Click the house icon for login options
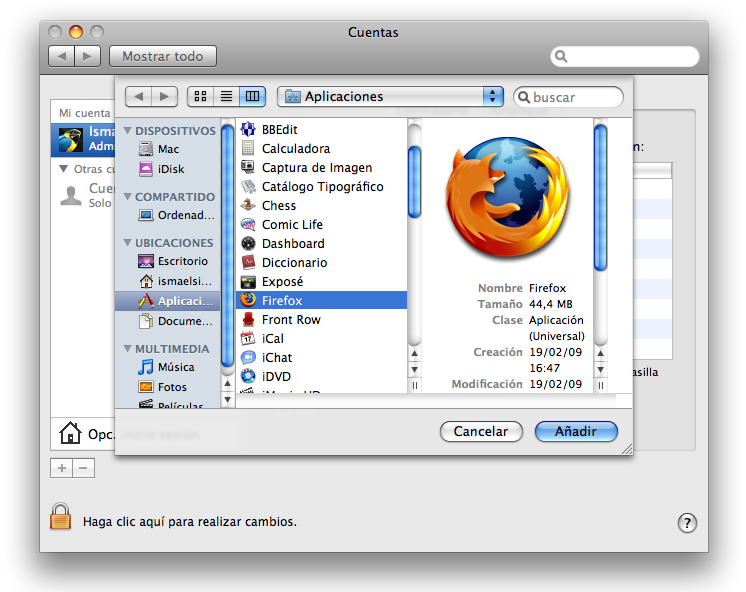Viewport: 746px width, 592px height. [x=70, y=432]
